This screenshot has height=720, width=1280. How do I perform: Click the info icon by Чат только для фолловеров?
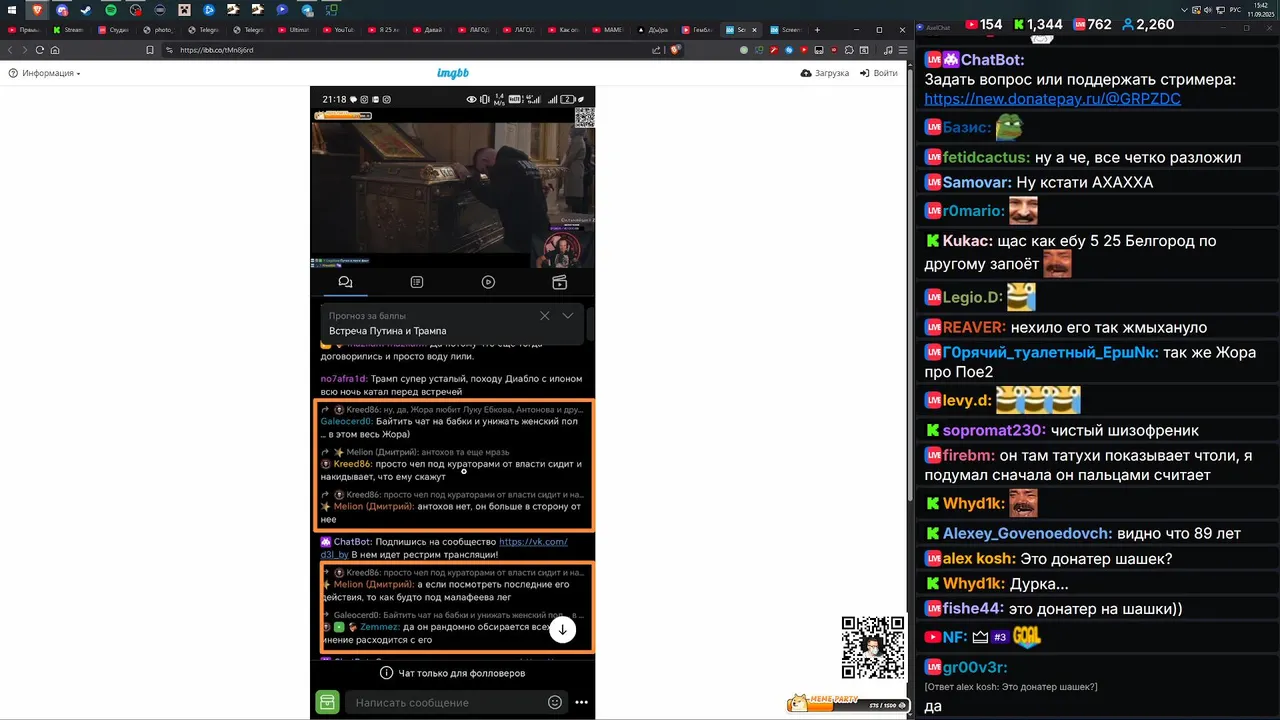pos(386,673)
